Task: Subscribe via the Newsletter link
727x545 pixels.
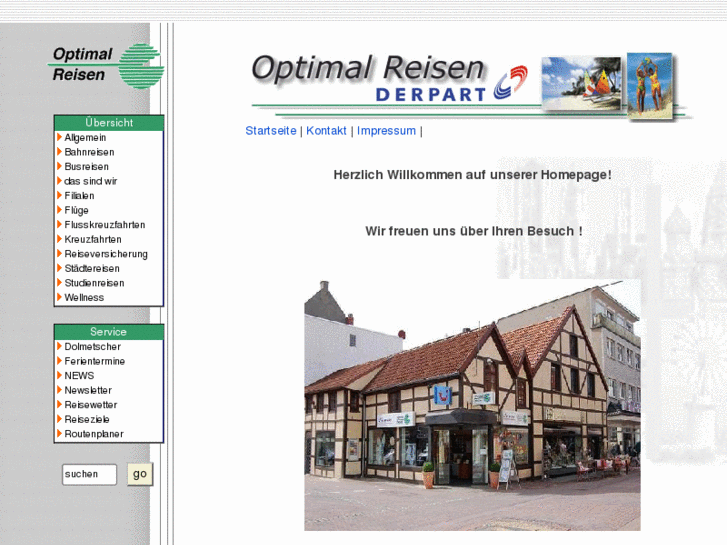Action: pyautogui.click(x=88, y=391)
